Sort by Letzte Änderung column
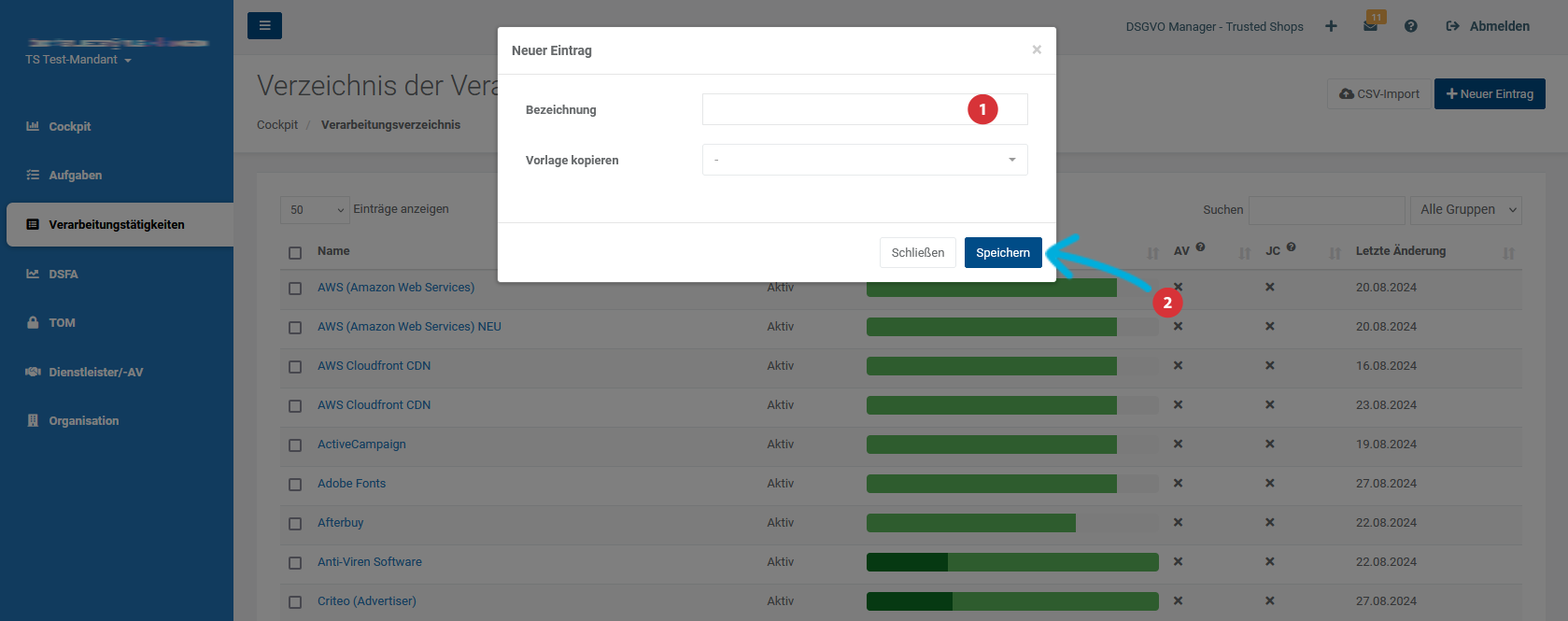This screenshot has height=621, width=1568. pyautogui.click(x=1401, y=250)
